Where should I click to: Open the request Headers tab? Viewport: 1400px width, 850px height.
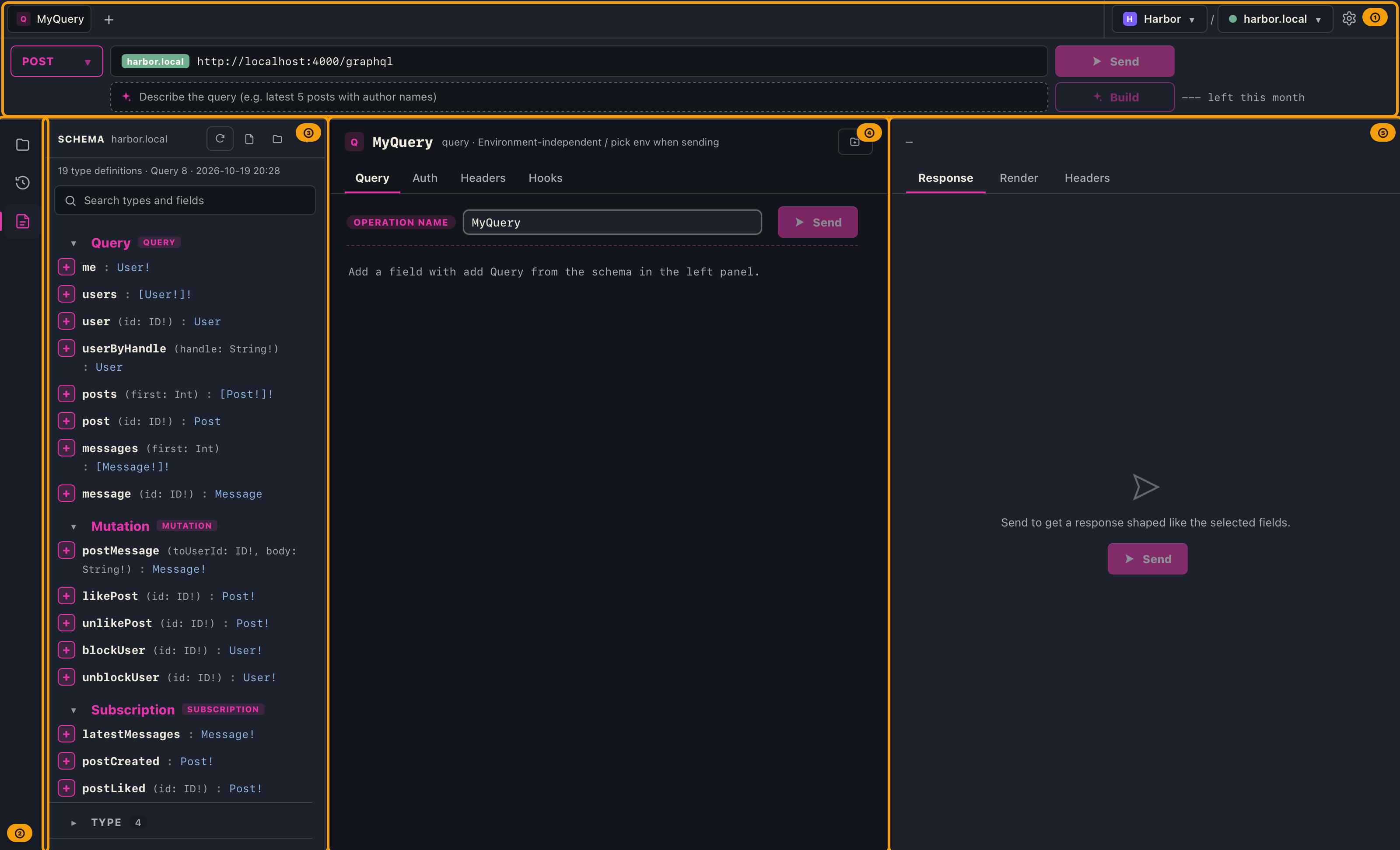483,178
